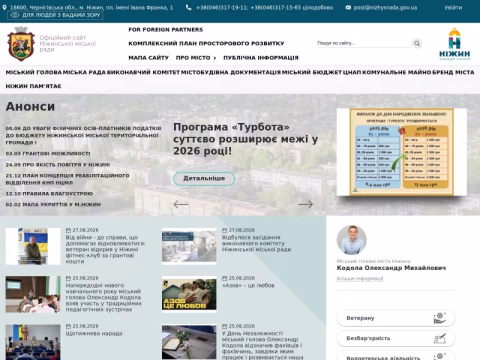Click the Турбота program infographic image
The width and height of the screenshot is (480, 360).
pyautogui.click(x=402, y=152)
